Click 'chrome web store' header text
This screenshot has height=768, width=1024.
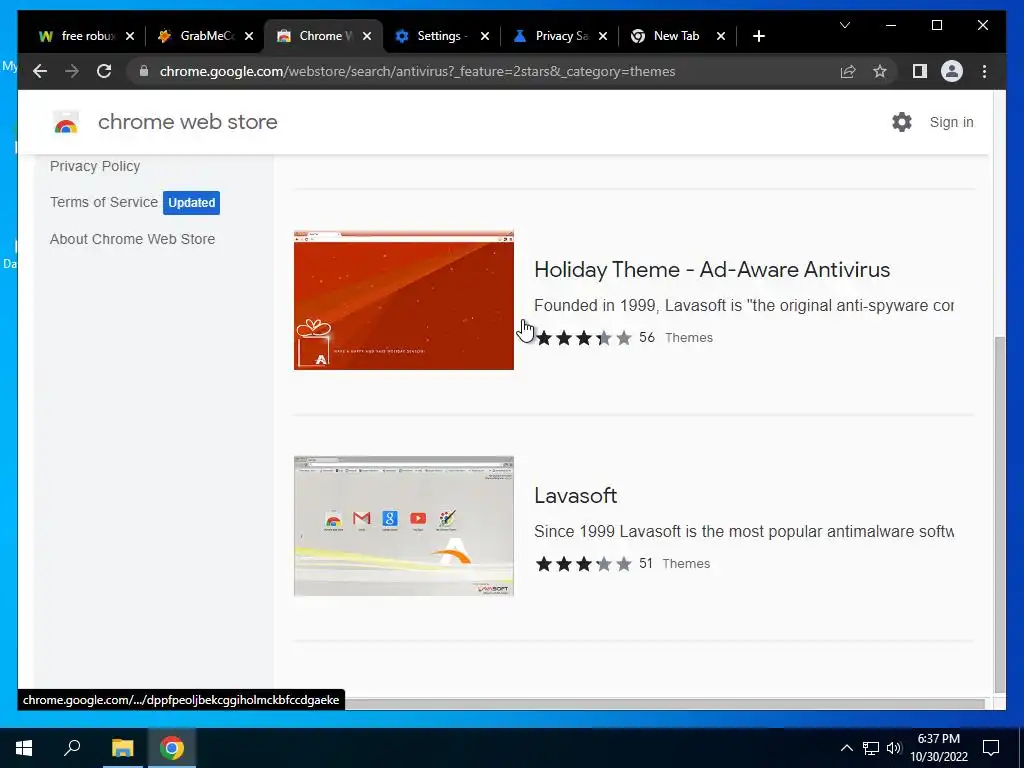187,122
